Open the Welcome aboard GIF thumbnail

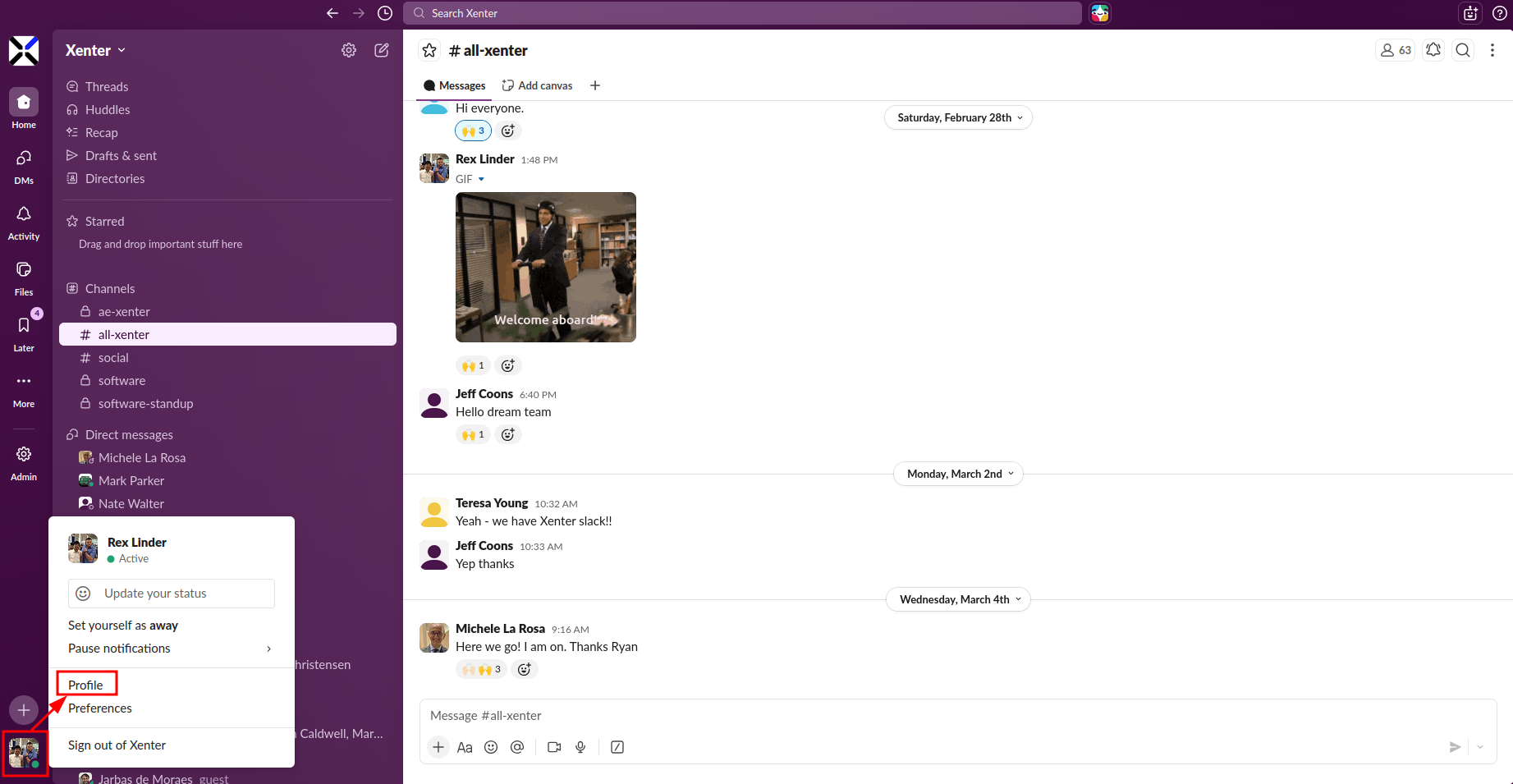[x=546, y=267]
